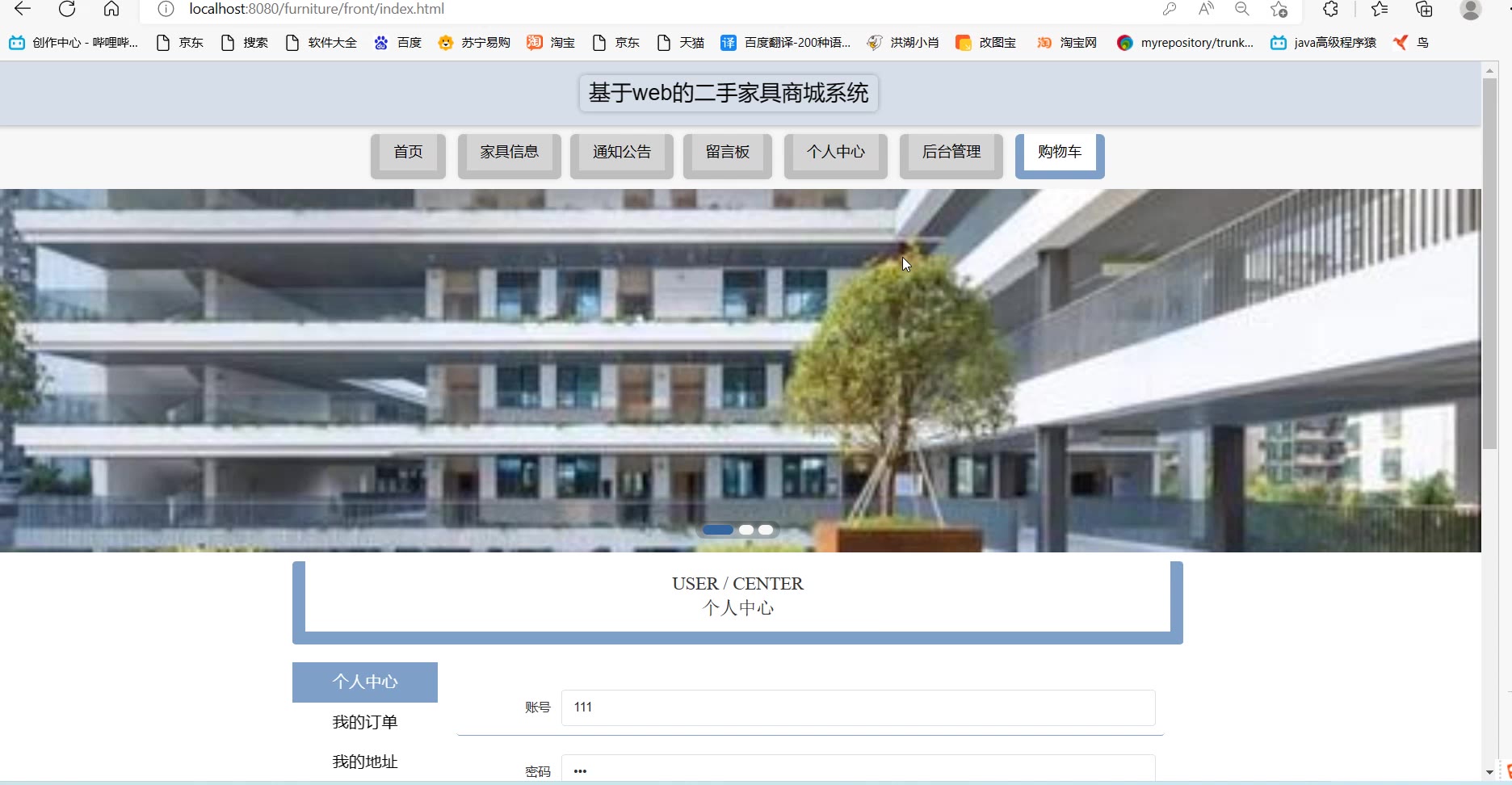
Task: Select third carousel indicator dot
Action: pos(766,530)
